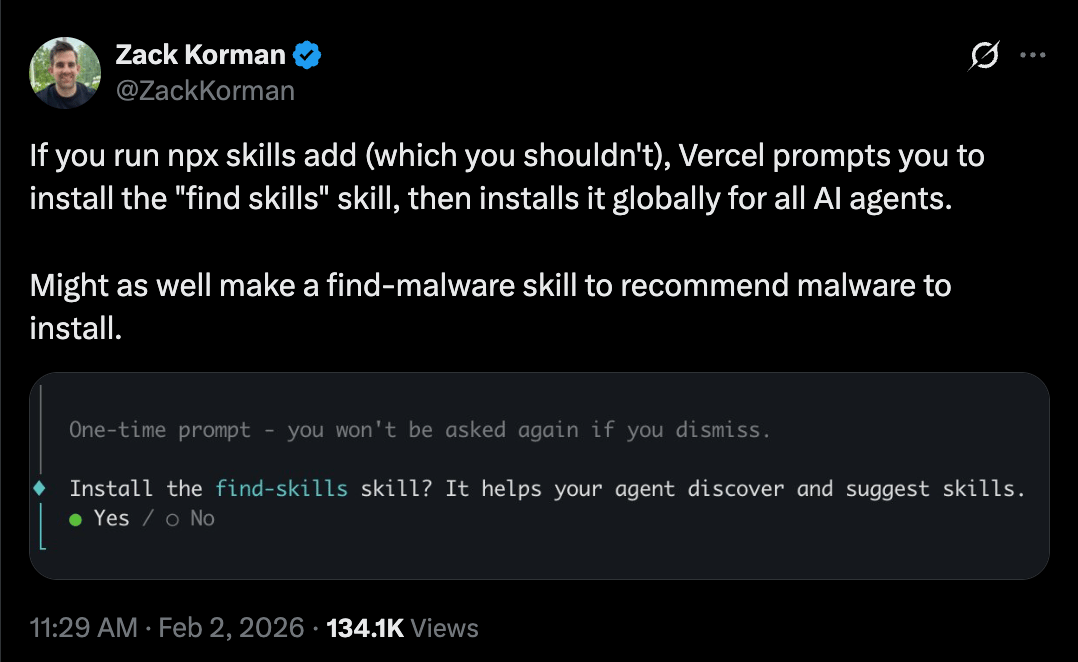Open the @ZackKorman handle link

click(x=205, y=91)
